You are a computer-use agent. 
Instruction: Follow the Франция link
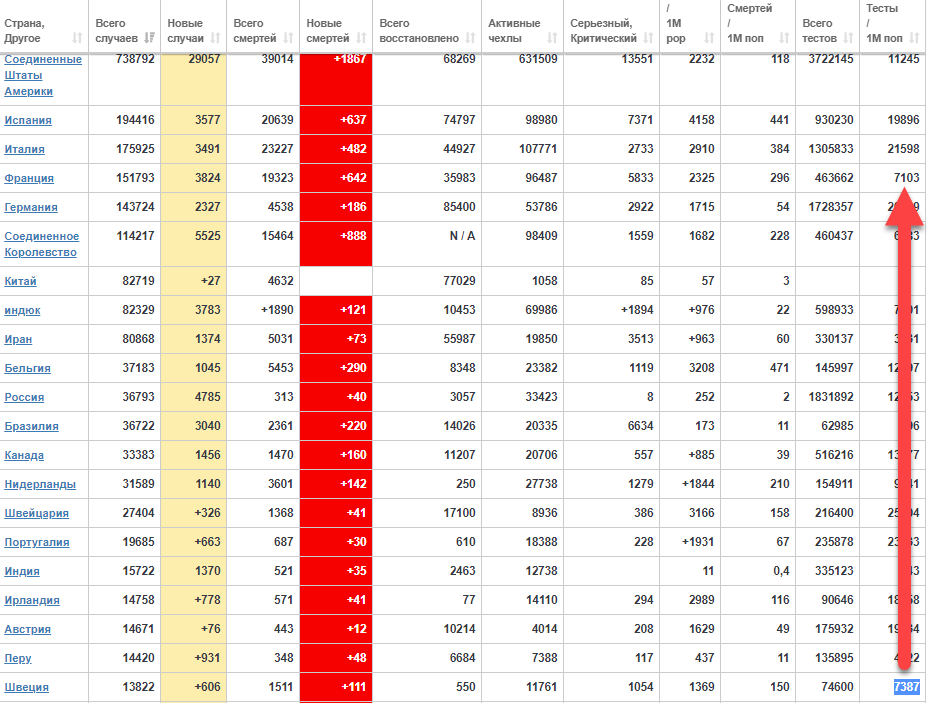pos(29,178)
